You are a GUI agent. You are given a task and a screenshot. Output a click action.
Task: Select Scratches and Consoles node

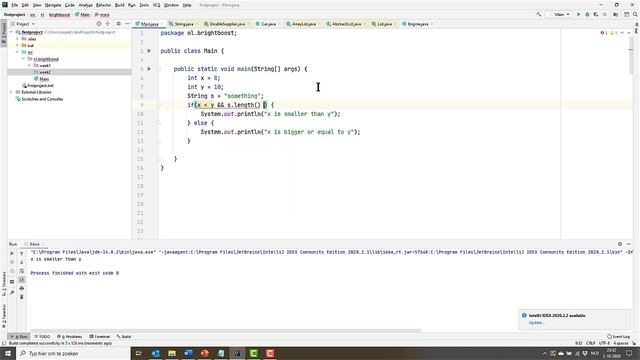click(x=39, y=99)
